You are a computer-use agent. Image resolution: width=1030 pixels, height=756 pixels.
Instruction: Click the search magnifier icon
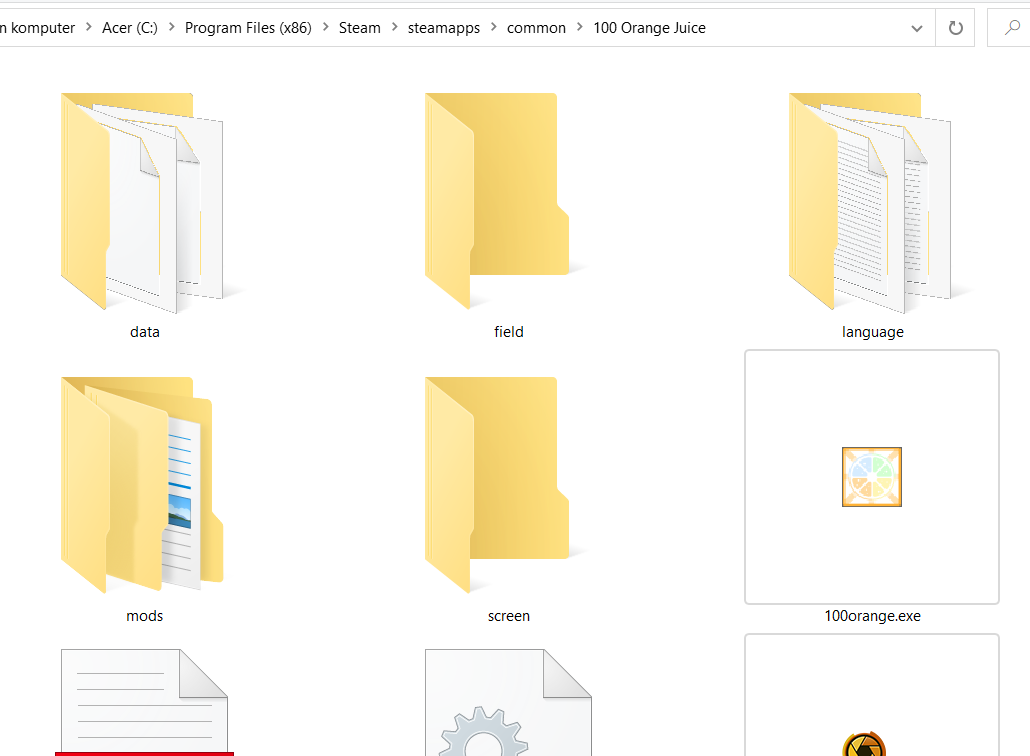(x=1012, y=28)
